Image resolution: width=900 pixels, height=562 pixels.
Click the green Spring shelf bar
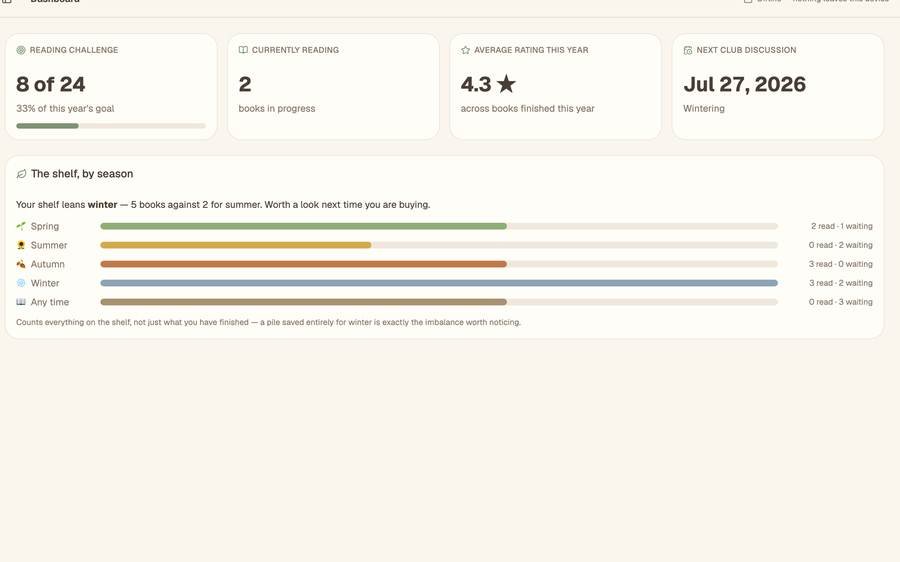[x=304, y=226]
